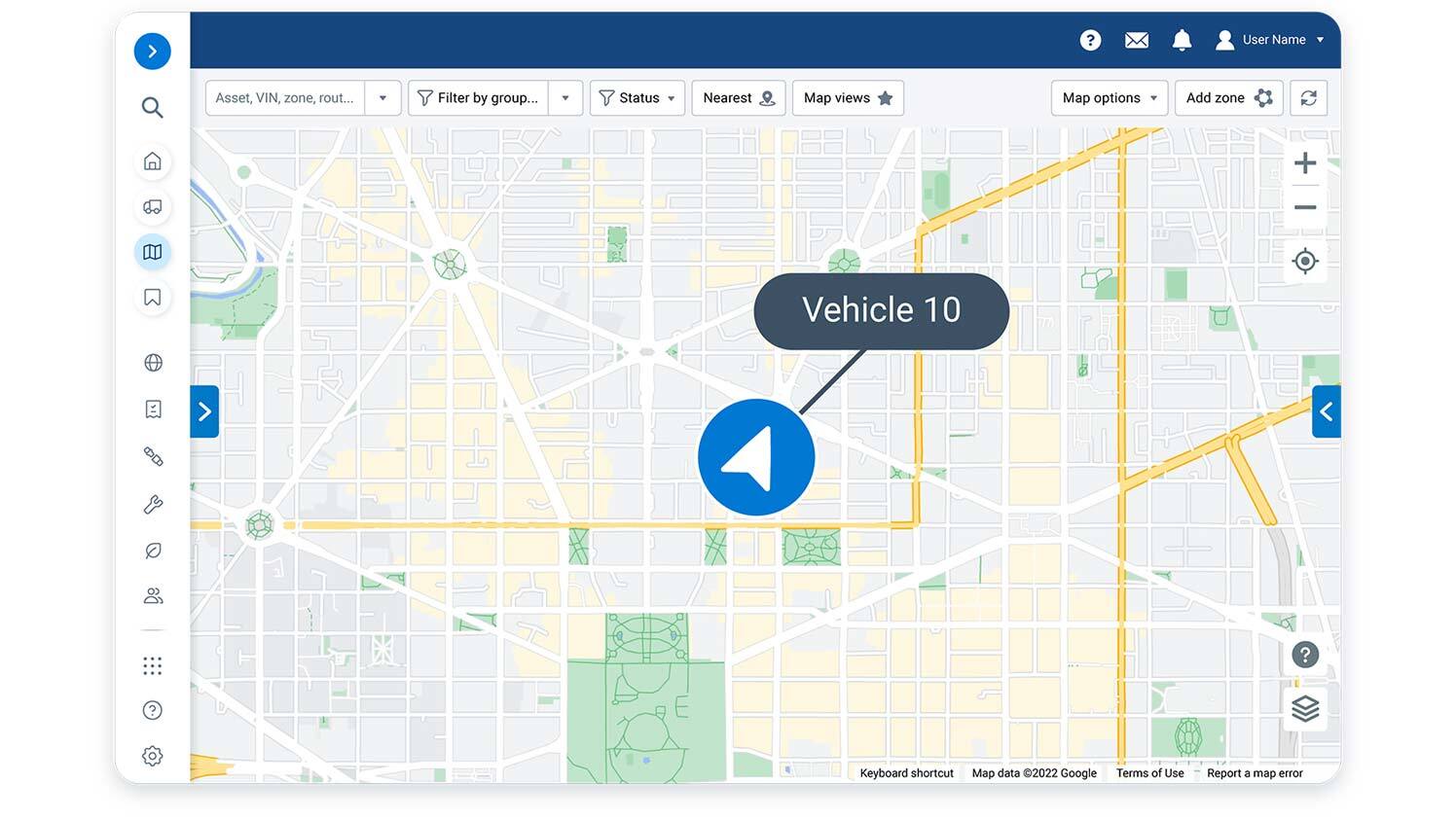This screenshot has height=819, width=1456.
Task: Open the globe icon in the sidebar
Action: pos(152,362)
